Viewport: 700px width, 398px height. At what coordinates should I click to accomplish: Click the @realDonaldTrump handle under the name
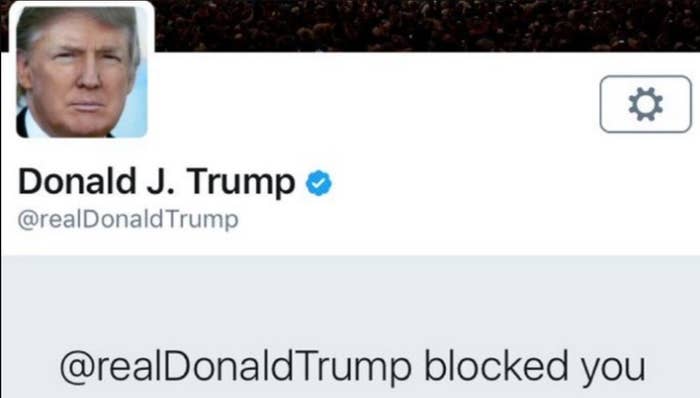(x=128, y=219)
